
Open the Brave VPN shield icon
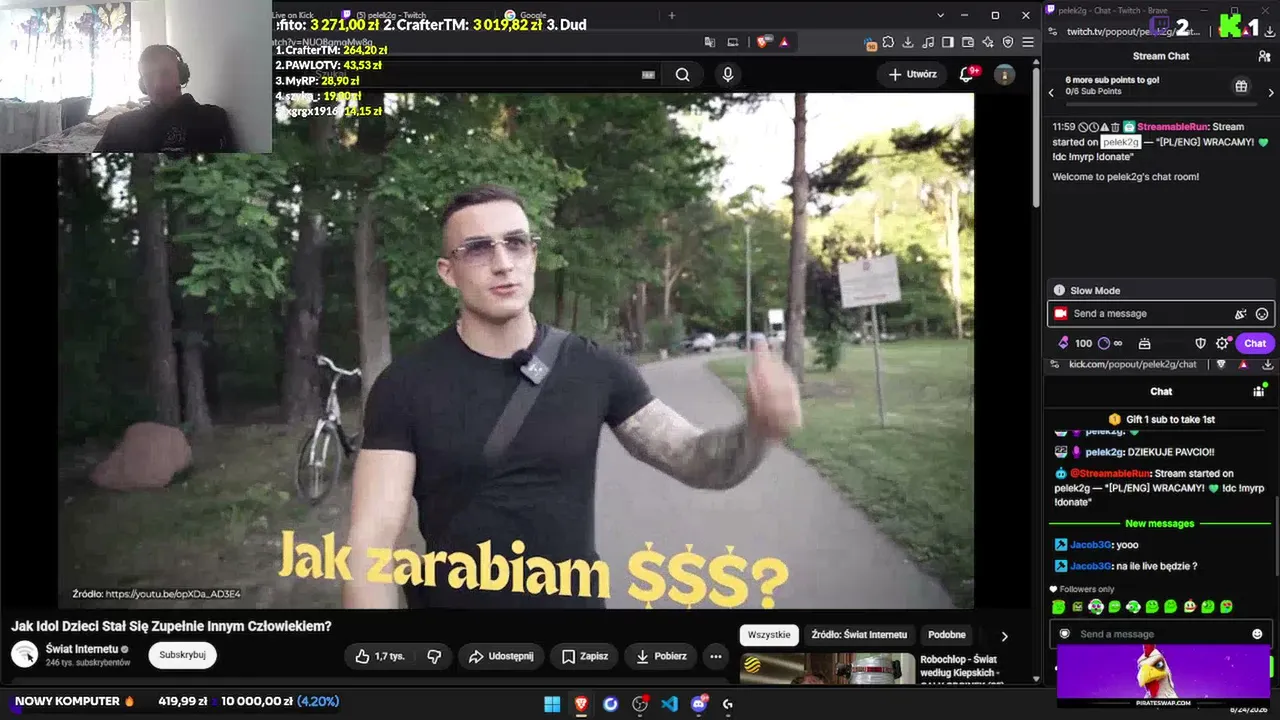(x=1008, y=42)
